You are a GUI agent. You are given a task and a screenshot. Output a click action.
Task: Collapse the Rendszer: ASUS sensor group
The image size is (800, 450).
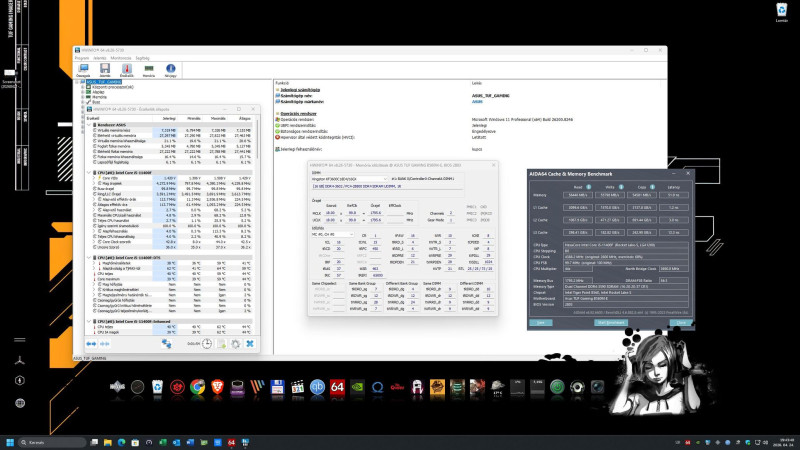coord(89,124)
